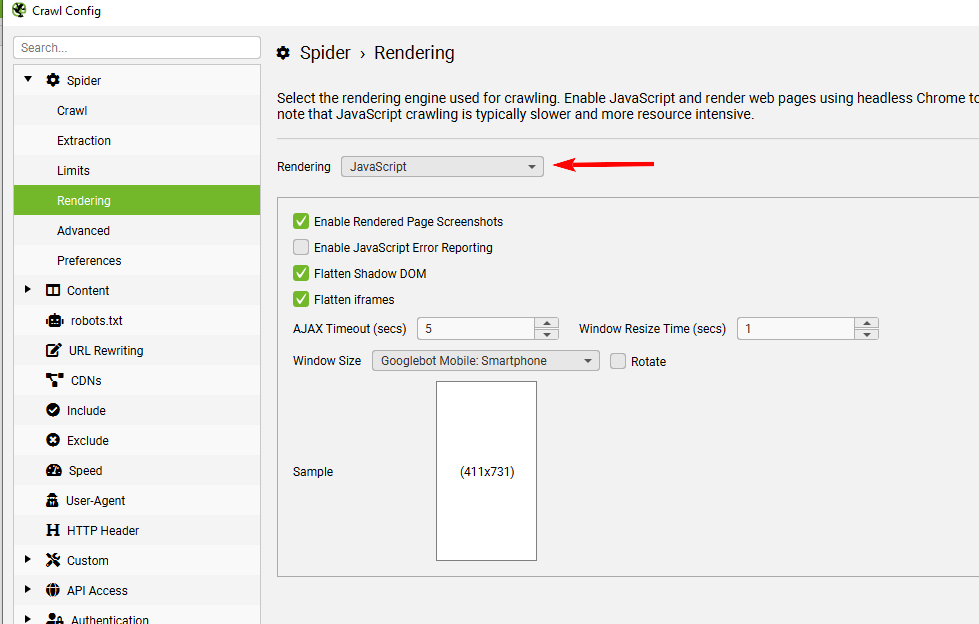Image resolution: width=979 pixels, height=624 pixels.
Task: Select the URL Rewriting pencil icon
Action: (x=52, y=350)
